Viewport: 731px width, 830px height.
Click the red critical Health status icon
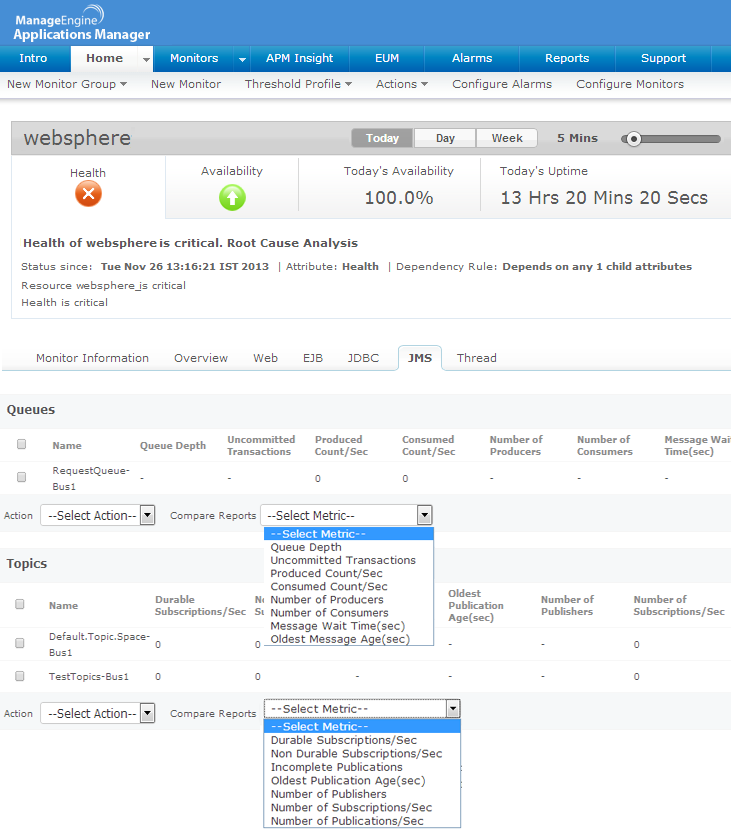point(88,194)
